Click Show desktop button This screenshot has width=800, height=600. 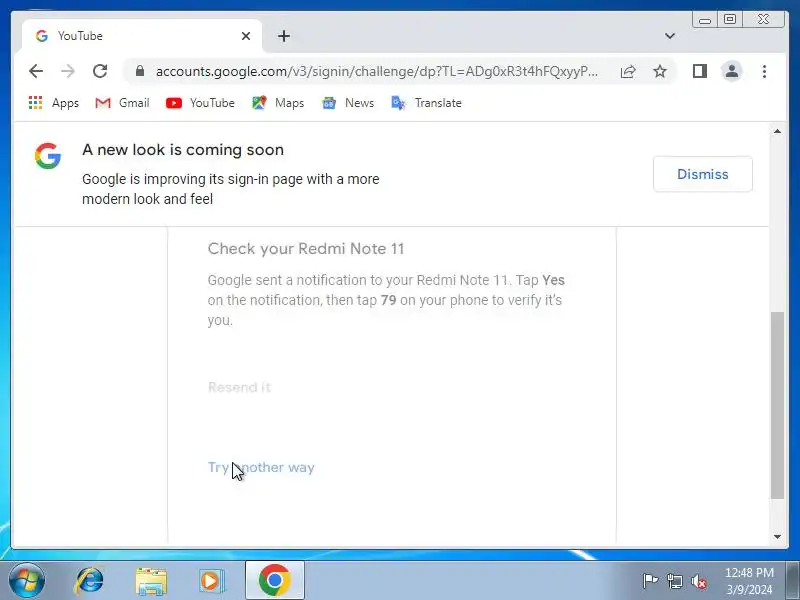coord(793,581)
